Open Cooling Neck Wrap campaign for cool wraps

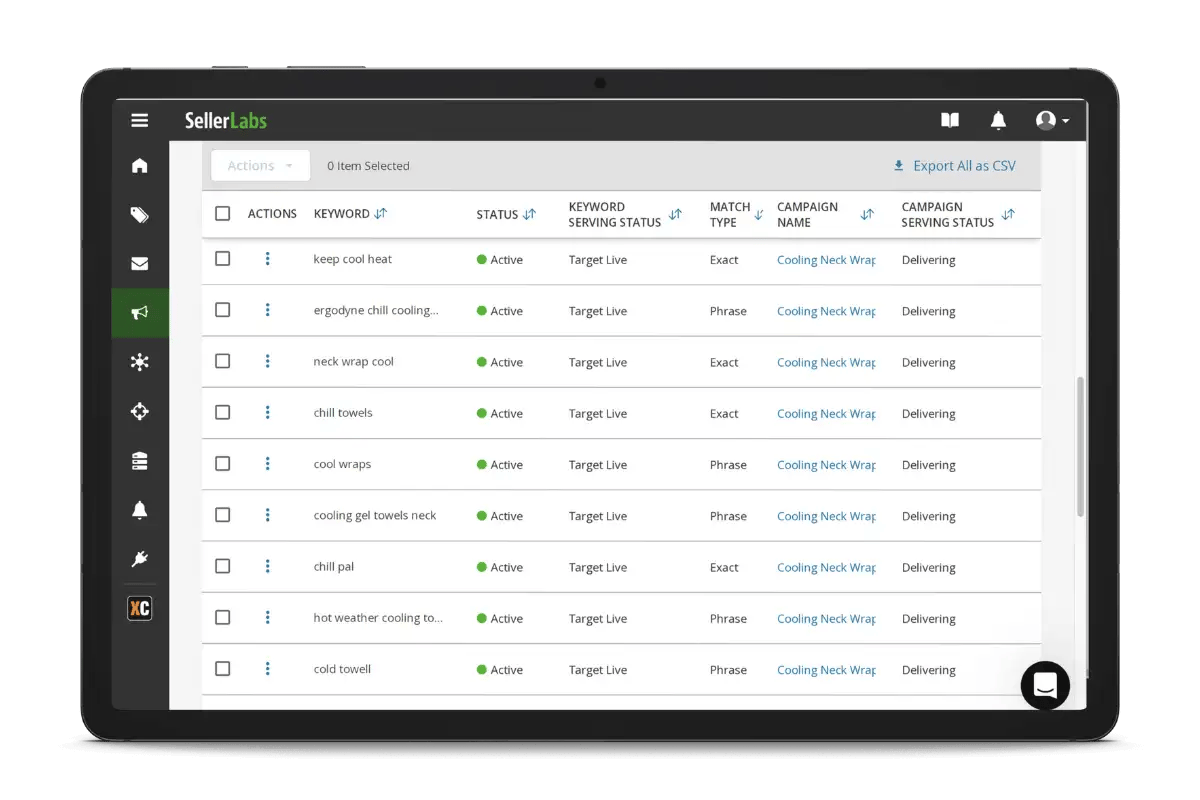826,465
